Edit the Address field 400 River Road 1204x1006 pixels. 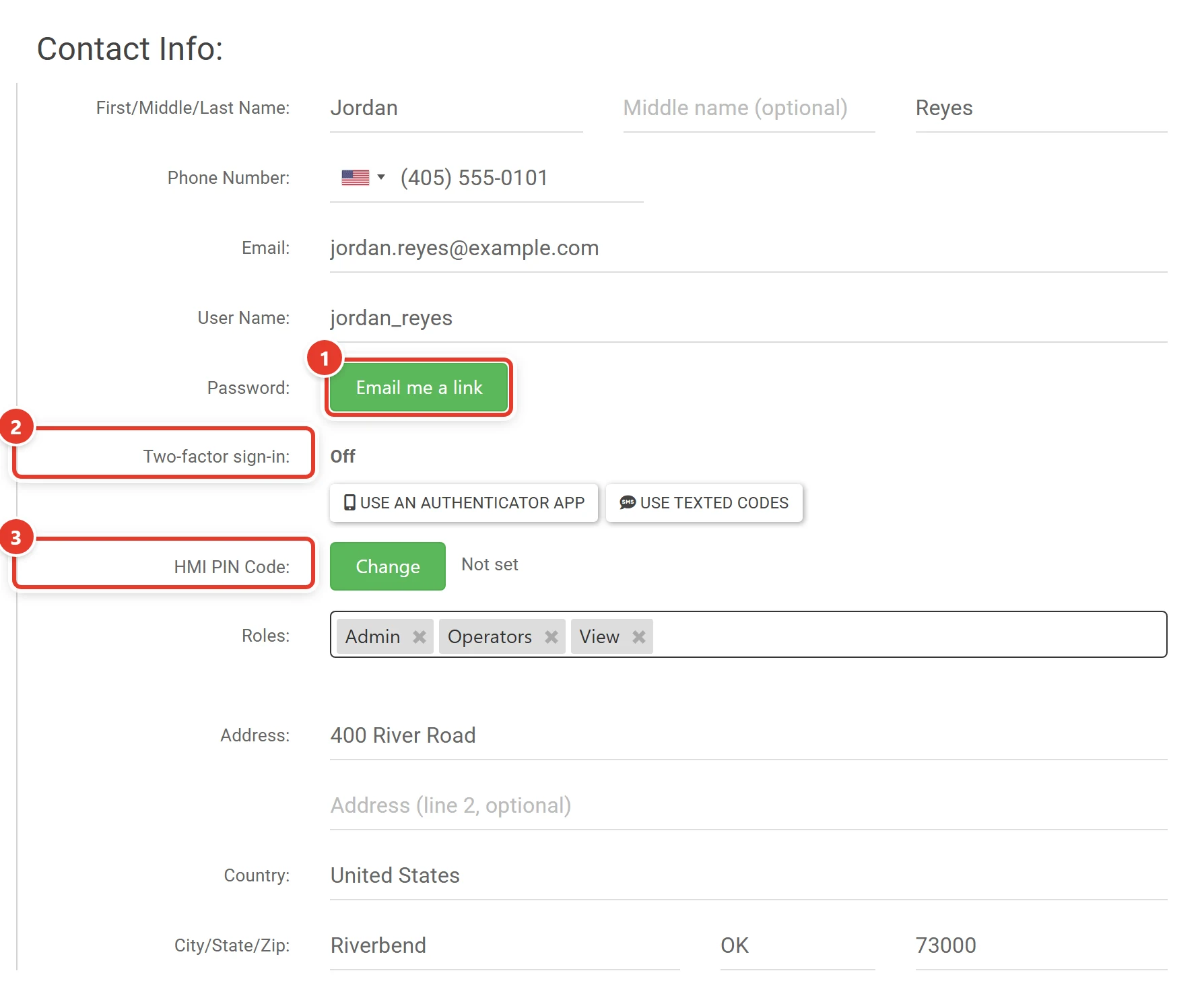tap(749, 736)
